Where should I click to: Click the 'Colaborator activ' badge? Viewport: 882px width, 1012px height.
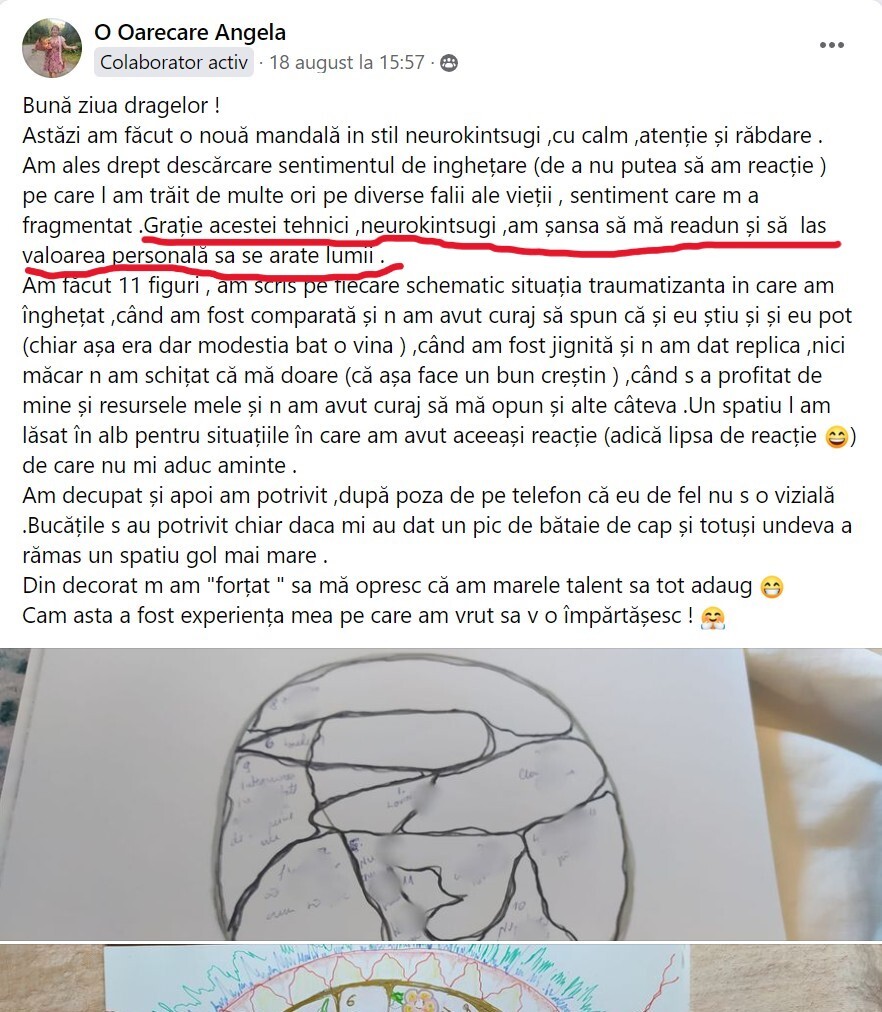pos(174,63)
